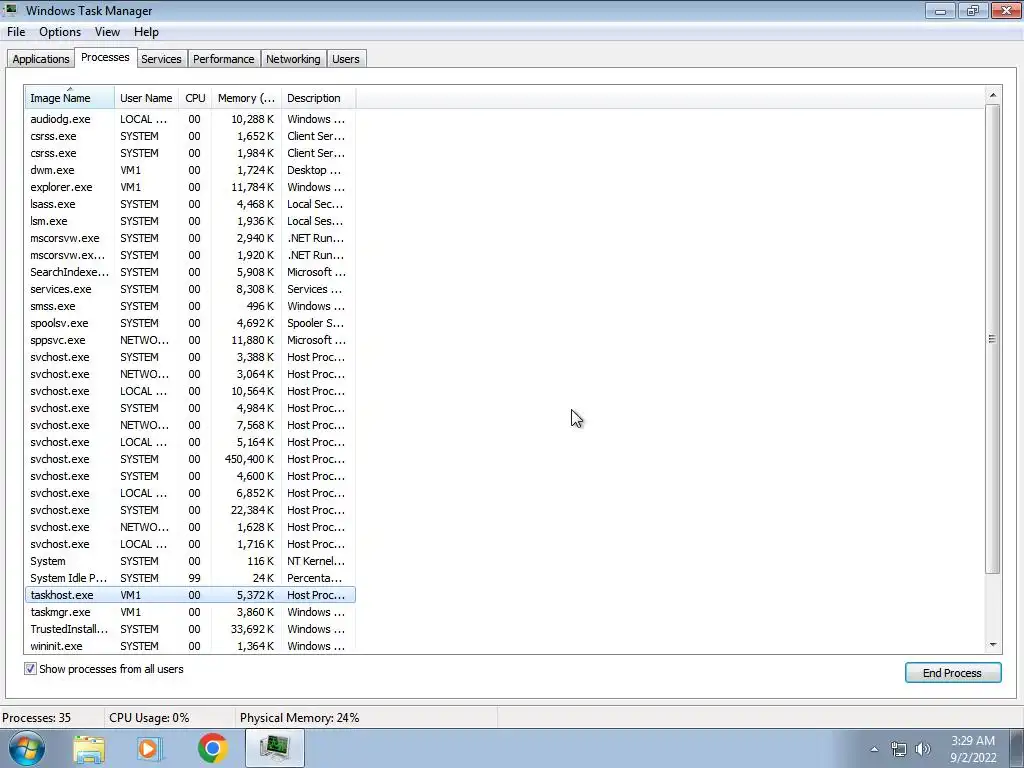Click the End Process button
Viewport: 1024px width, 768px height.
coord(952,673)
